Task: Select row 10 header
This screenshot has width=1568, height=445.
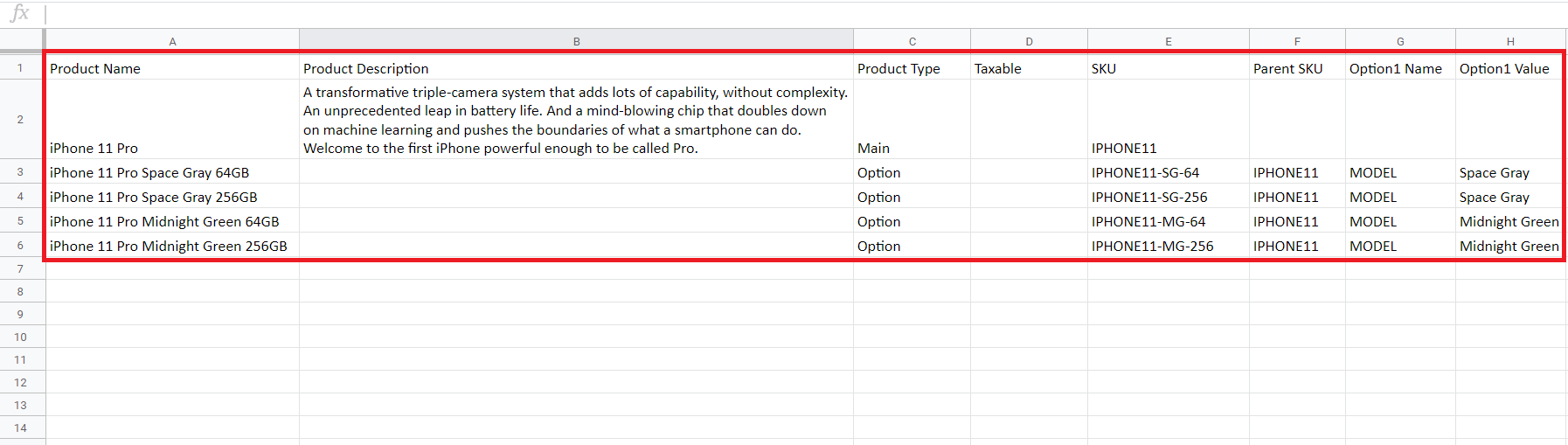Action: [x=21, y=337]
